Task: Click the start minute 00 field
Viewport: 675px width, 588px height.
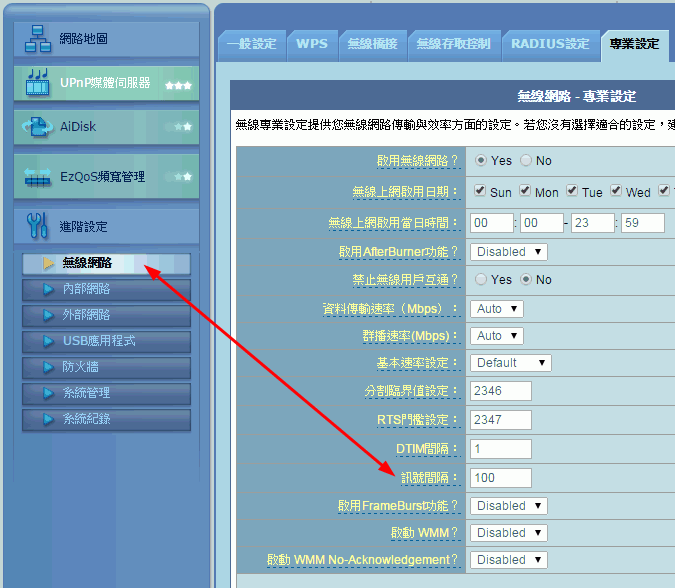Action: pos(542,223)
